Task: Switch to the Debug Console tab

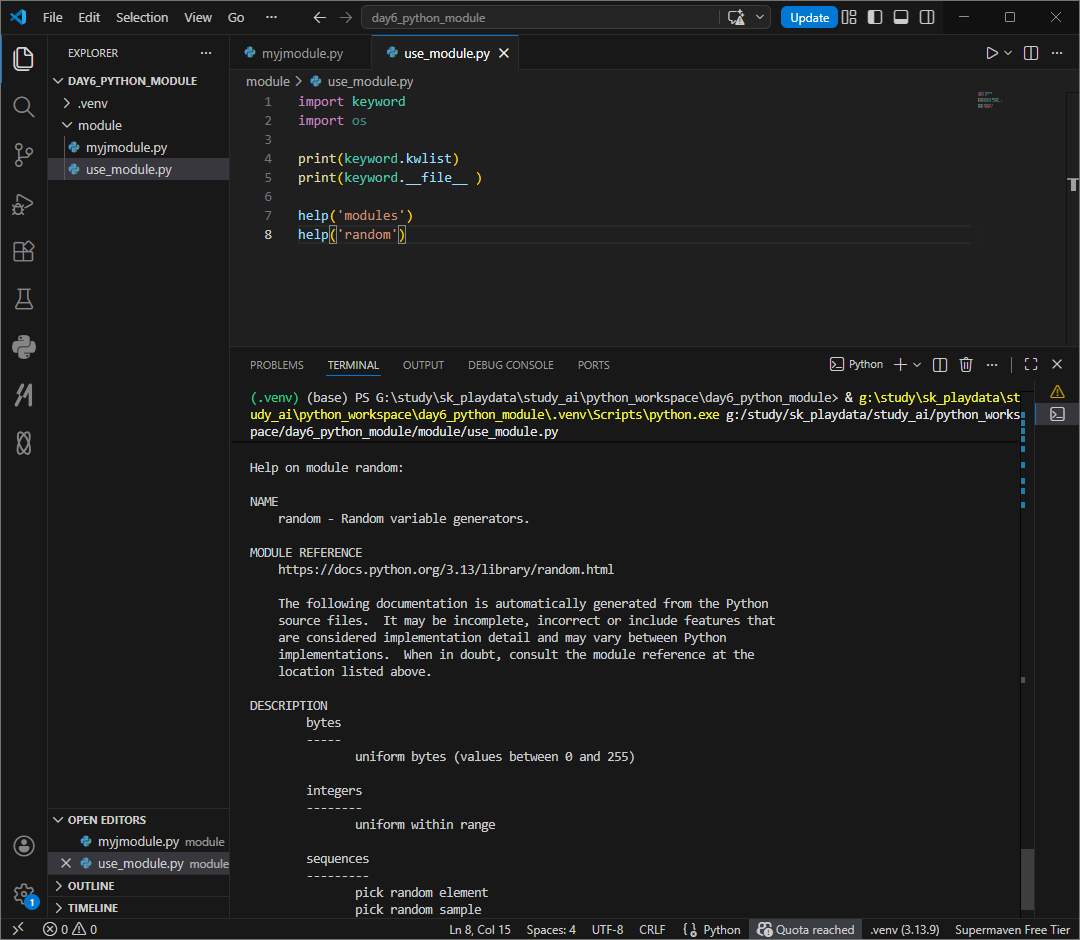Action: [510, 365]
